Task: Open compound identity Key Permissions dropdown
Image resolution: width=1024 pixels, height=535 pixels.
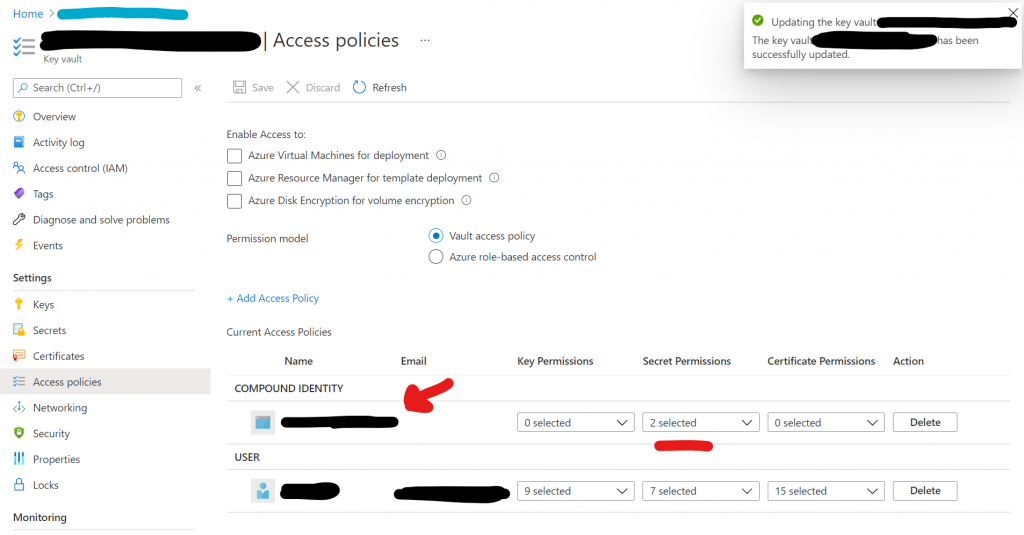Action: [x=575, y=423]
